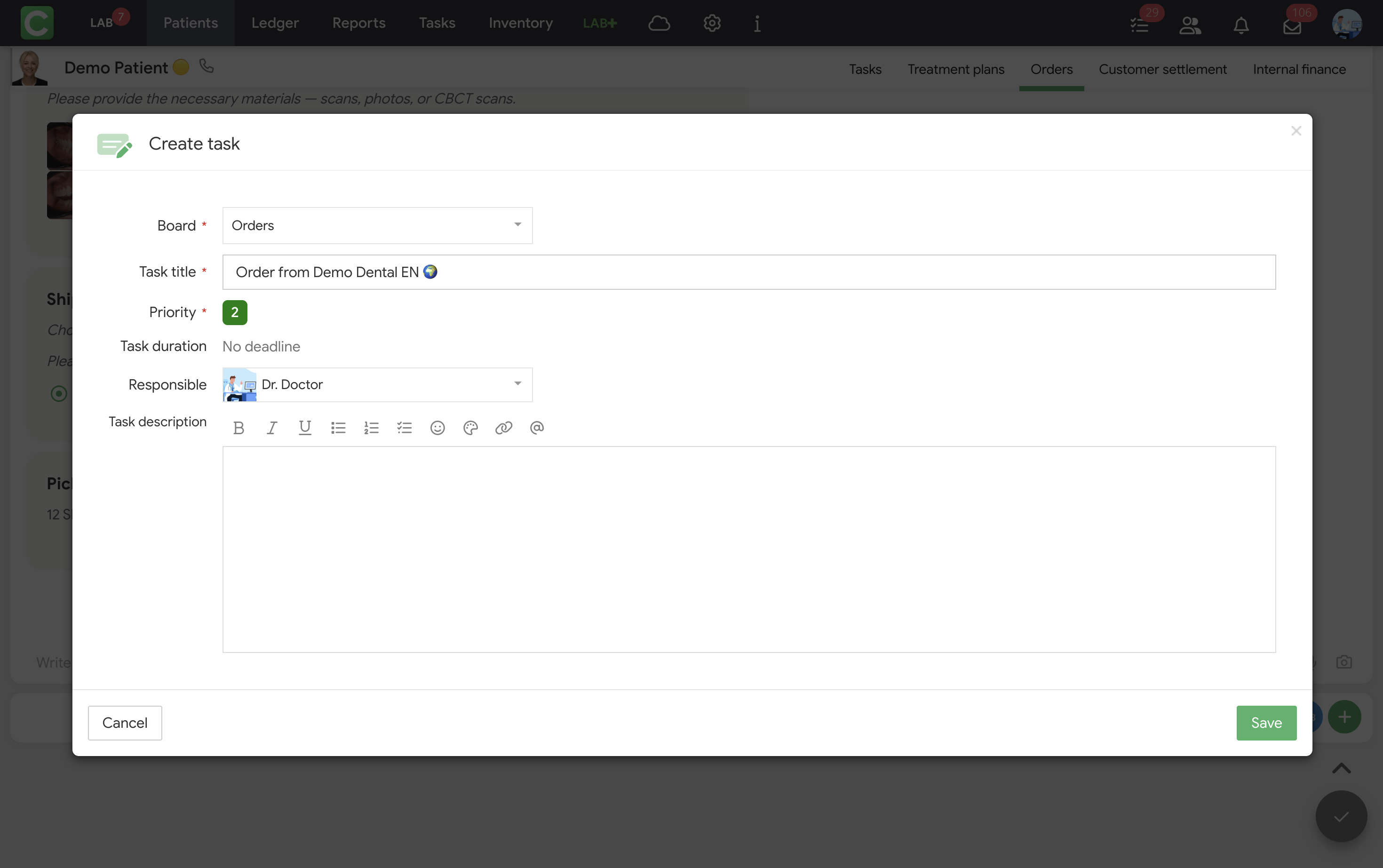This screenshot has width=1383, height=868.
Task: Switch to the Internal finance tab
Action: coord(1299,70)
